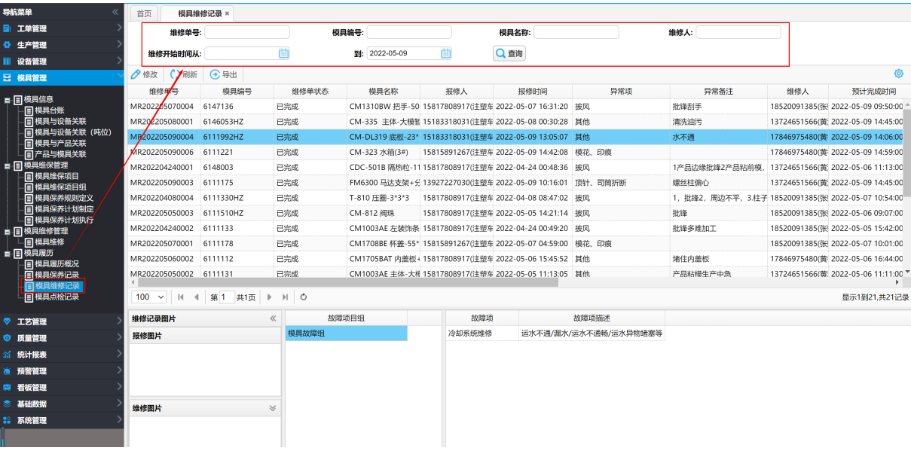Screen dimensions: 911x450
Task: Click the 维修单号 input field
Action: coord(247,32)
